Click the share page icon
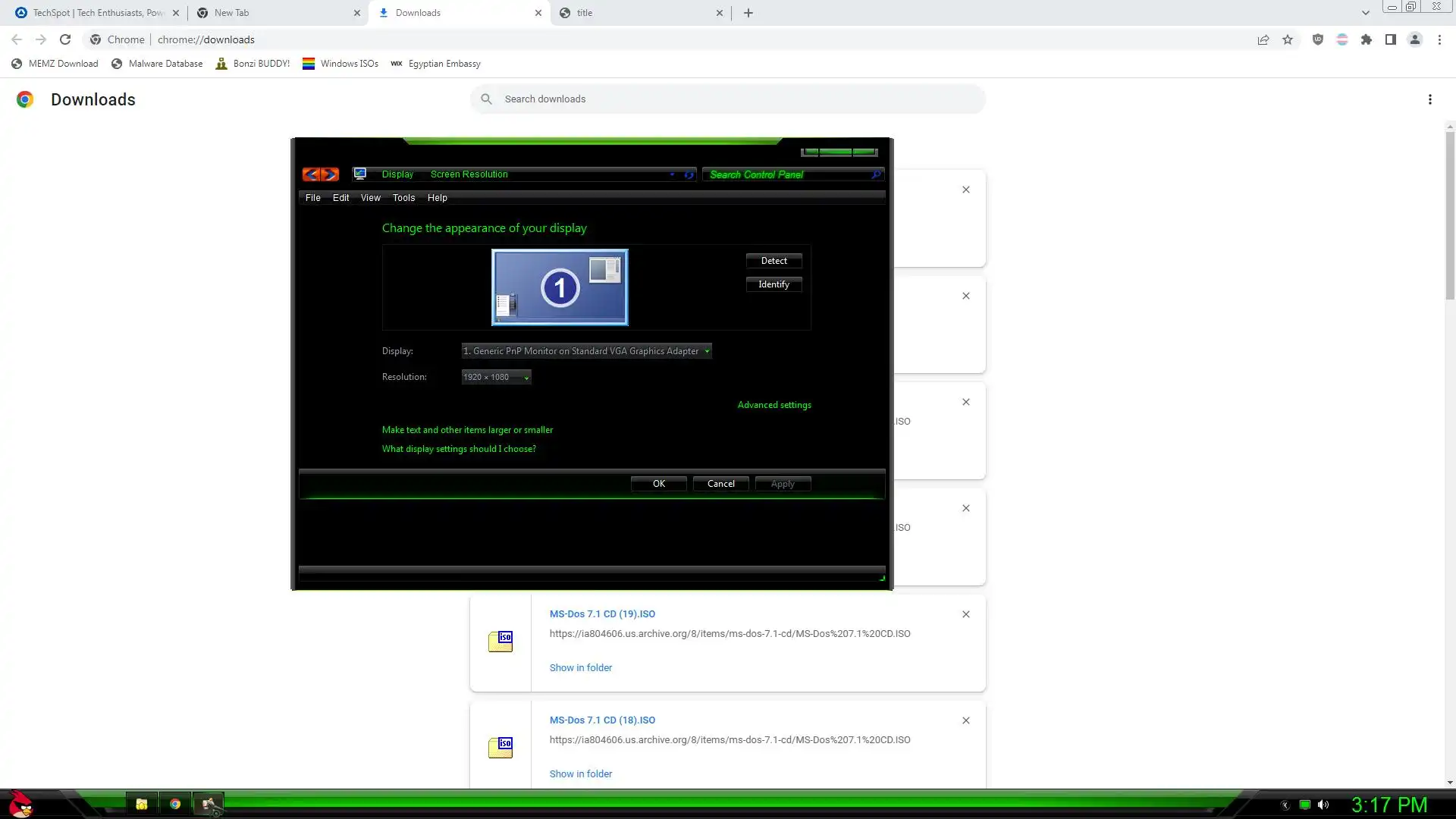Image resolution: width=1456 pixels, height=819 pixels. point(1263,39)
